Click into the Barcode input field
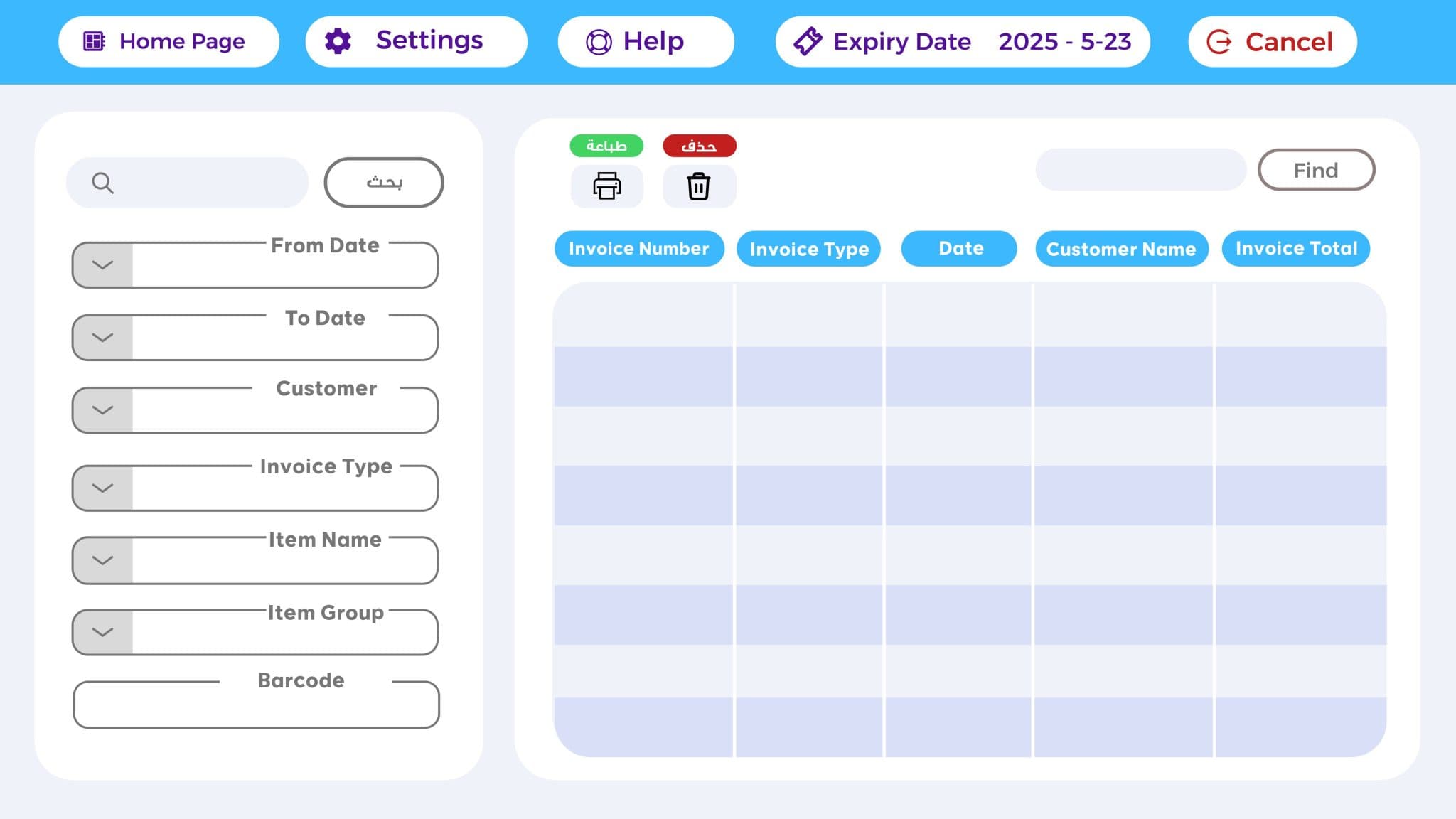Viewport: 1456px width, 819px height. point(256,708)
